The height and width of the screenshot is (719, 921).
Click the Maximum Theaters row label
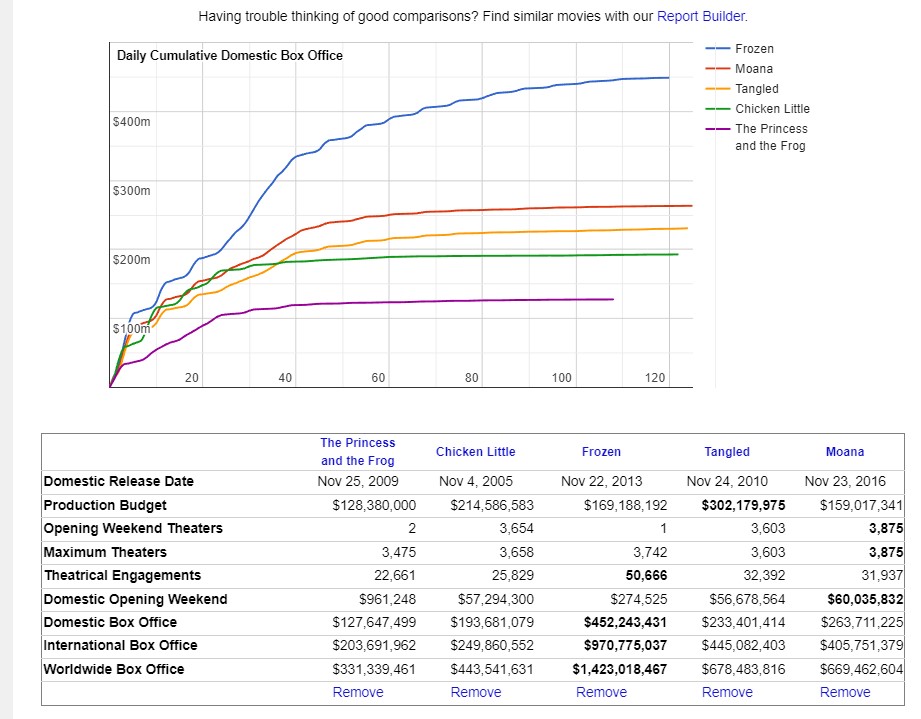(x=105, y=552)
